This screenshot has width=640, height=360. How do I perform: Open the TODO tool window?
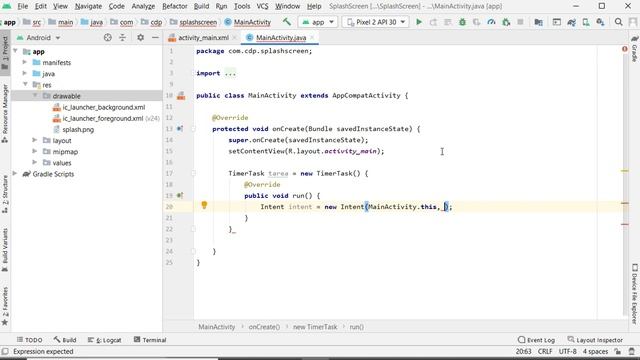(29, 340)
